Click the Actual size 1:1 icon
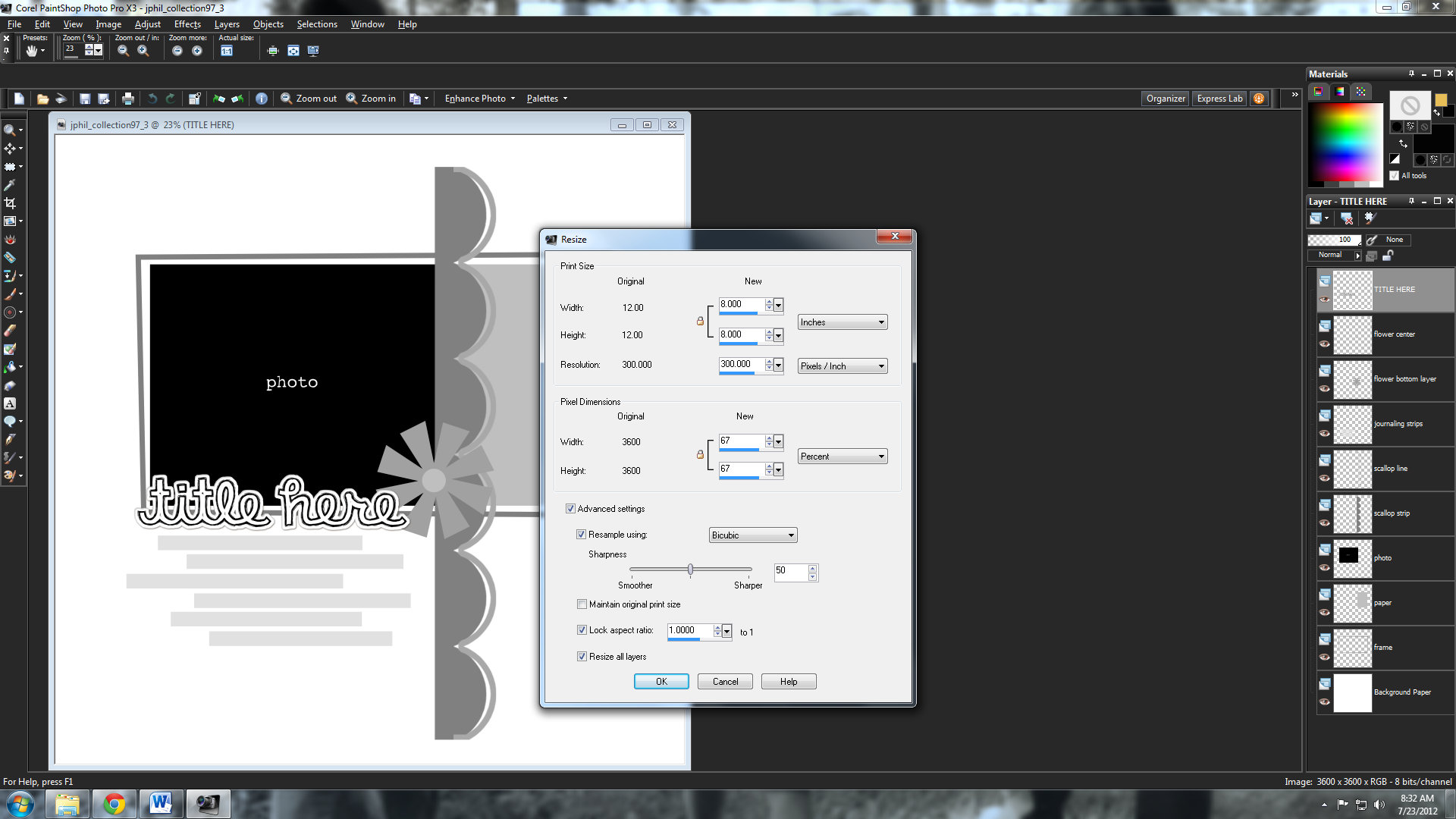 click(x=227, y=51)
